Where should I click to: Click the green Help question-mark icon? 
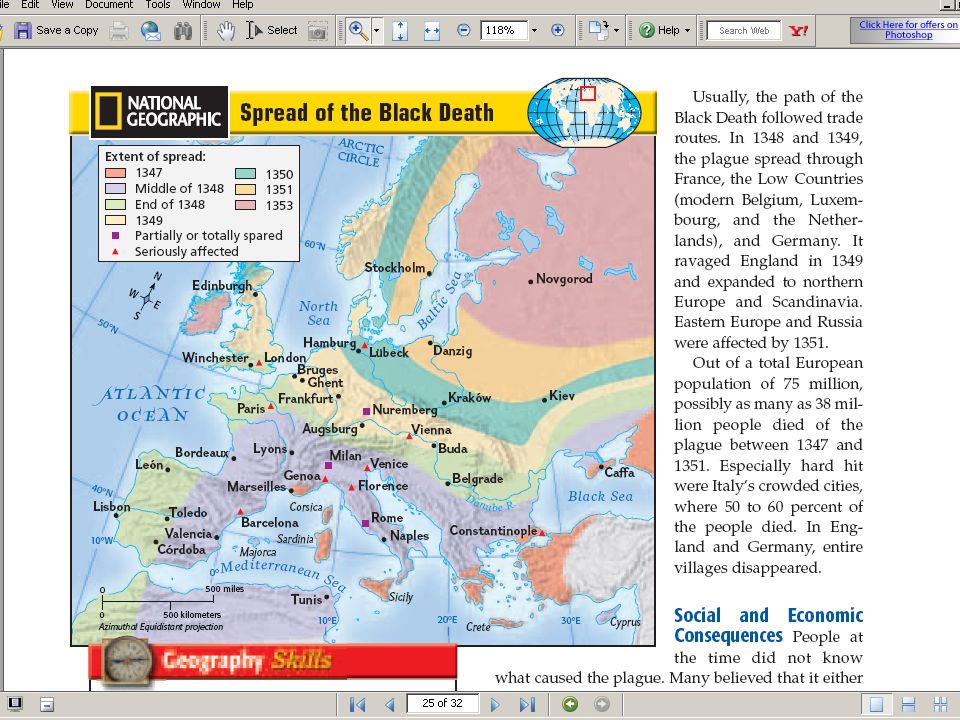pos(647,30)
